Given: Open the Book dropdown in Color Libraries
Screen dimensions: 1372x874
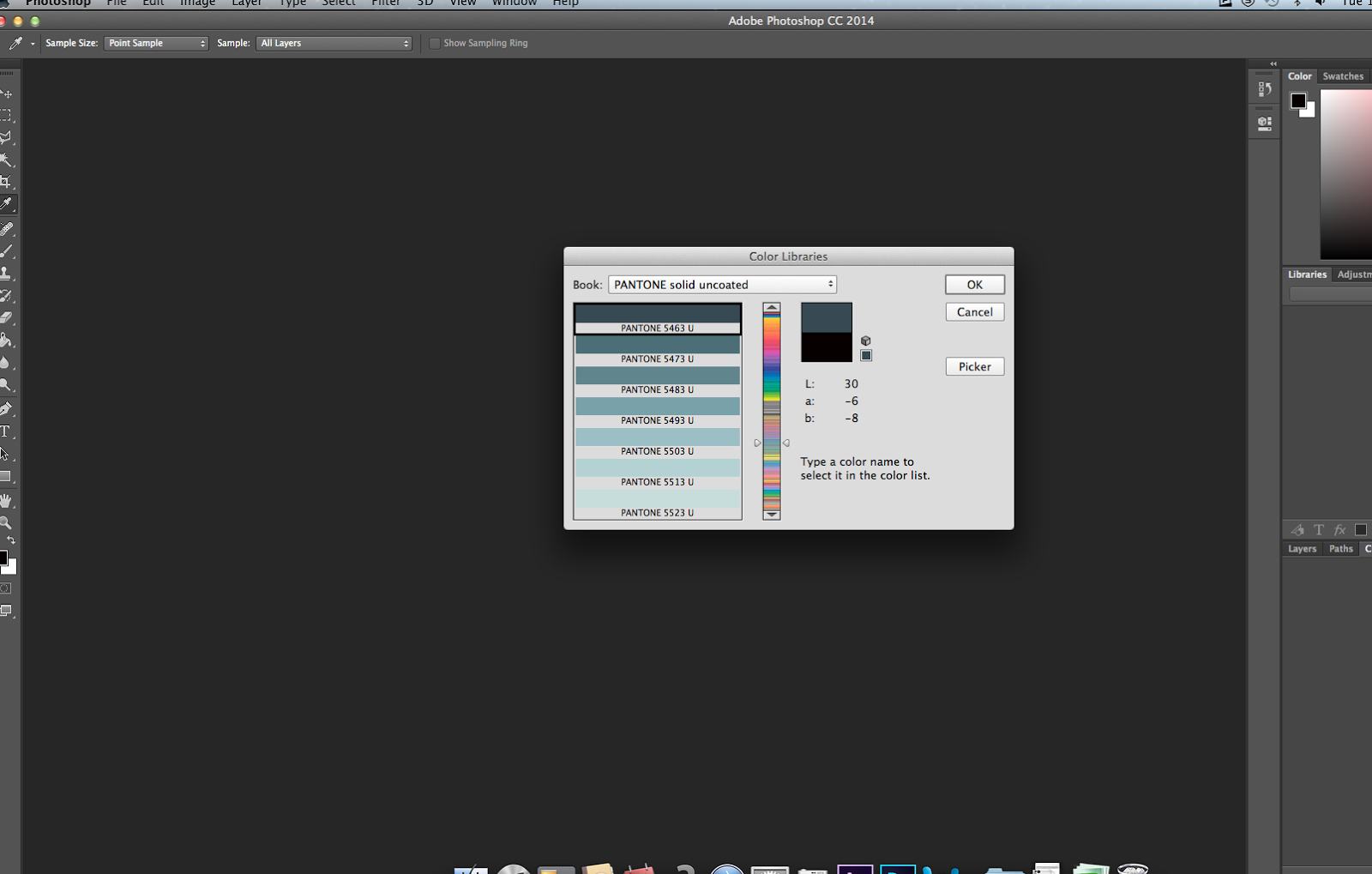Looking at the screenshot, I should (722, 285).
